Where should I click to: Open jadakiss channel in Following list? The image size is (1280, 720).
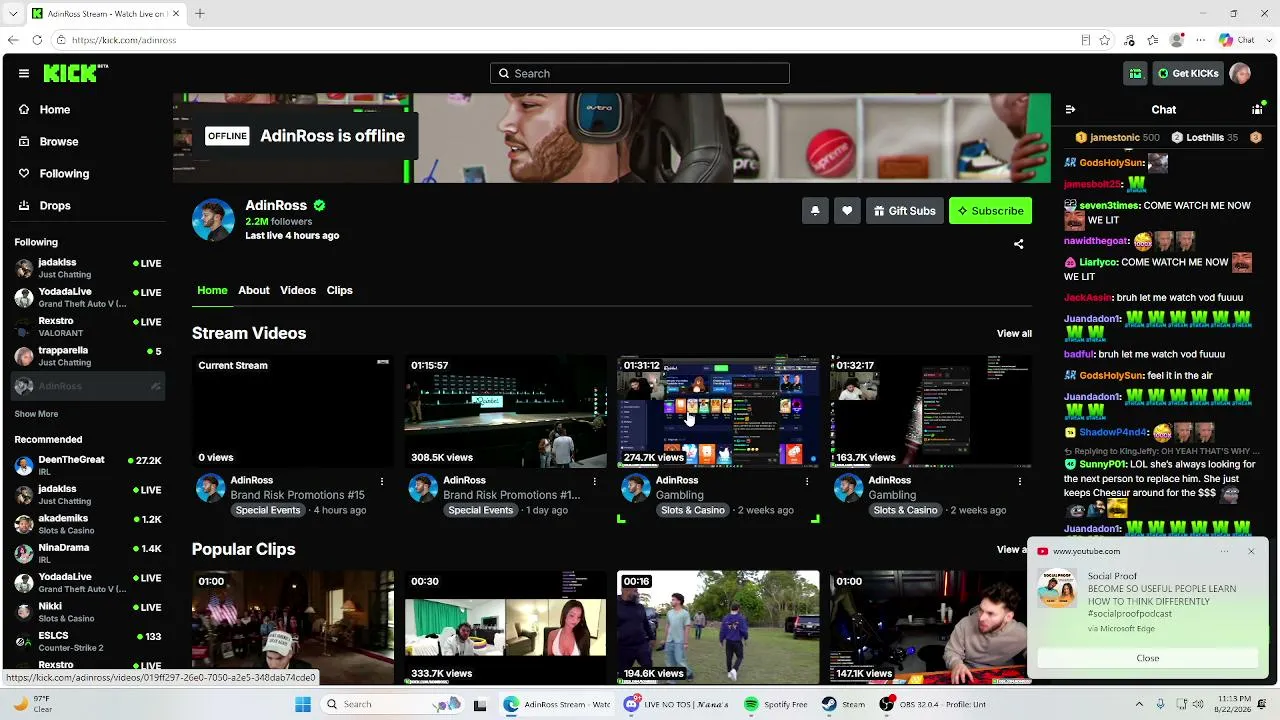88,268
